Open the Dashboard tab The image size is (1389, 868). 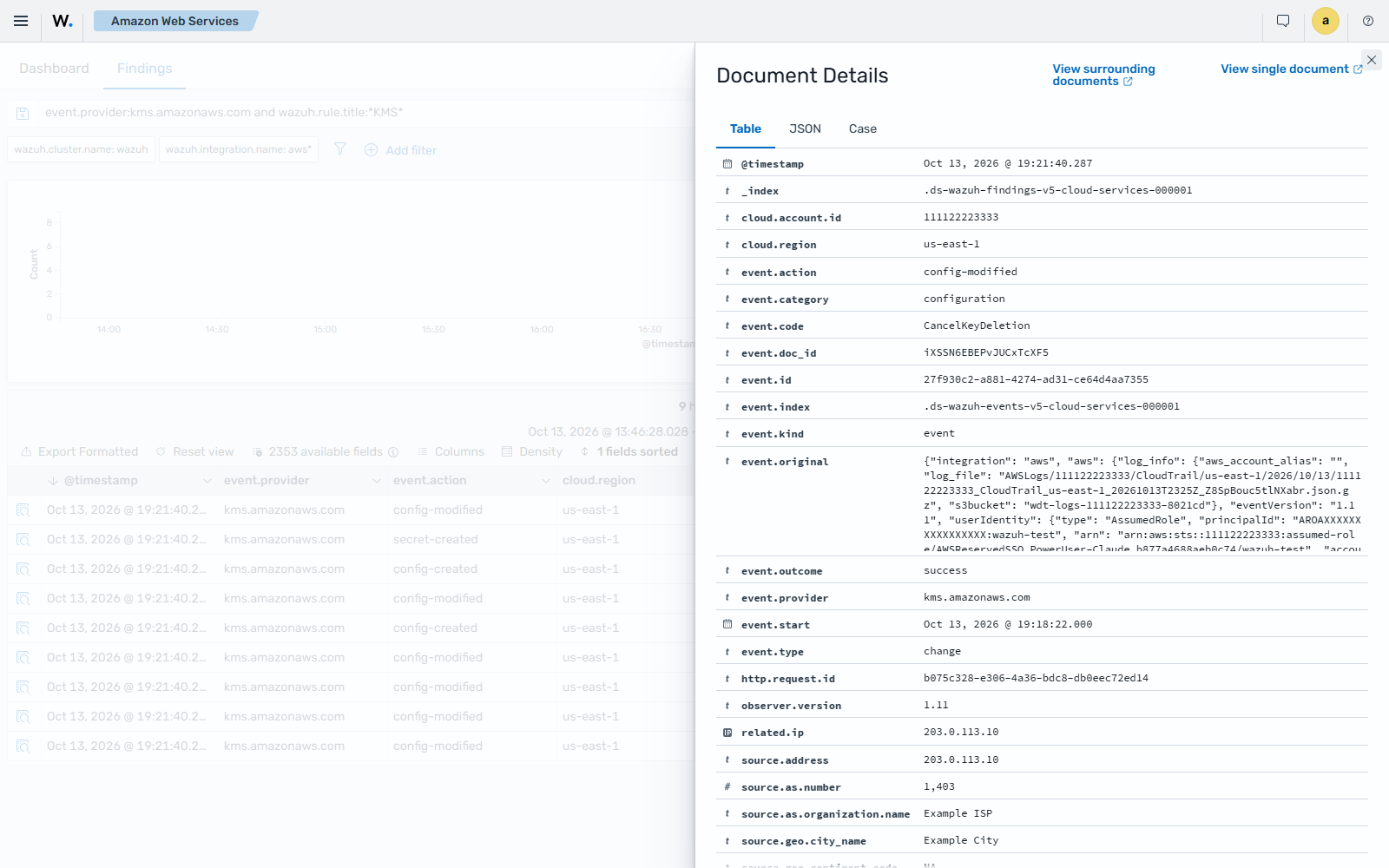[54, 69]
